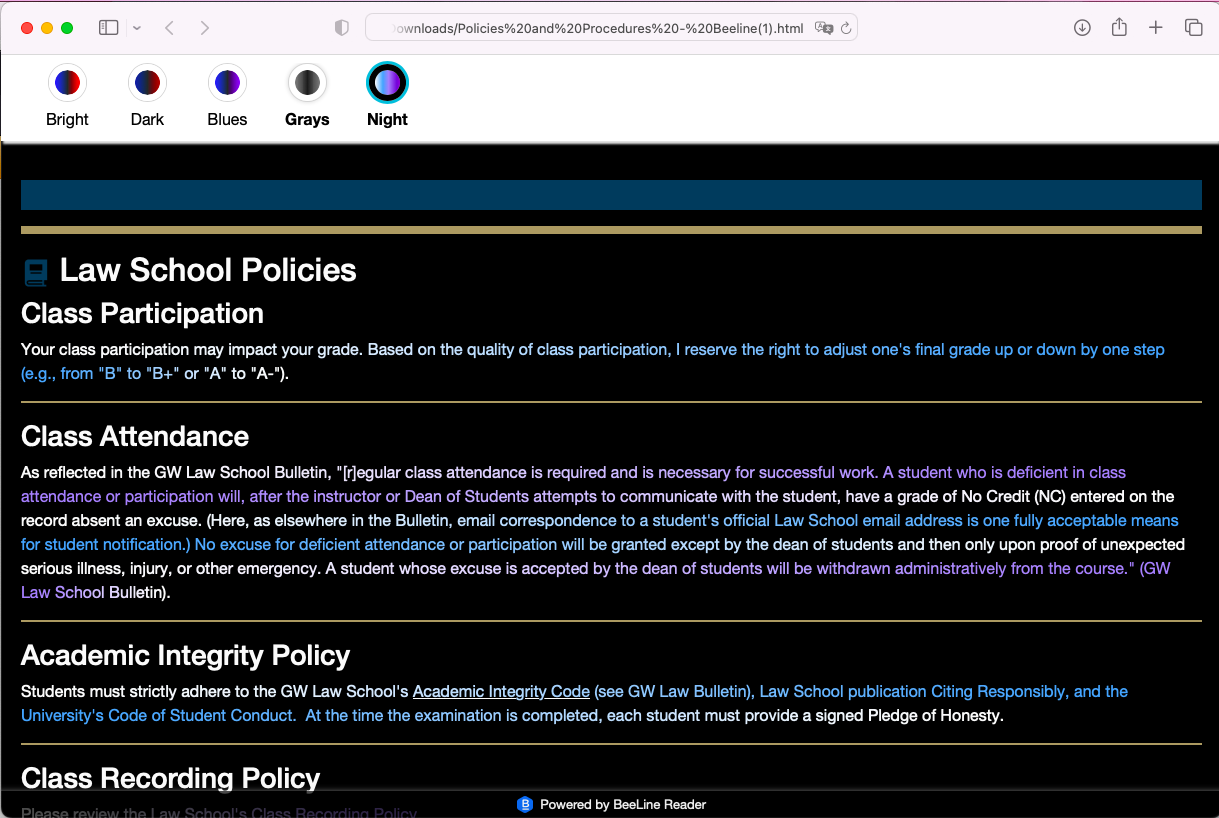Click the Class Participation heading

[142, 314]
